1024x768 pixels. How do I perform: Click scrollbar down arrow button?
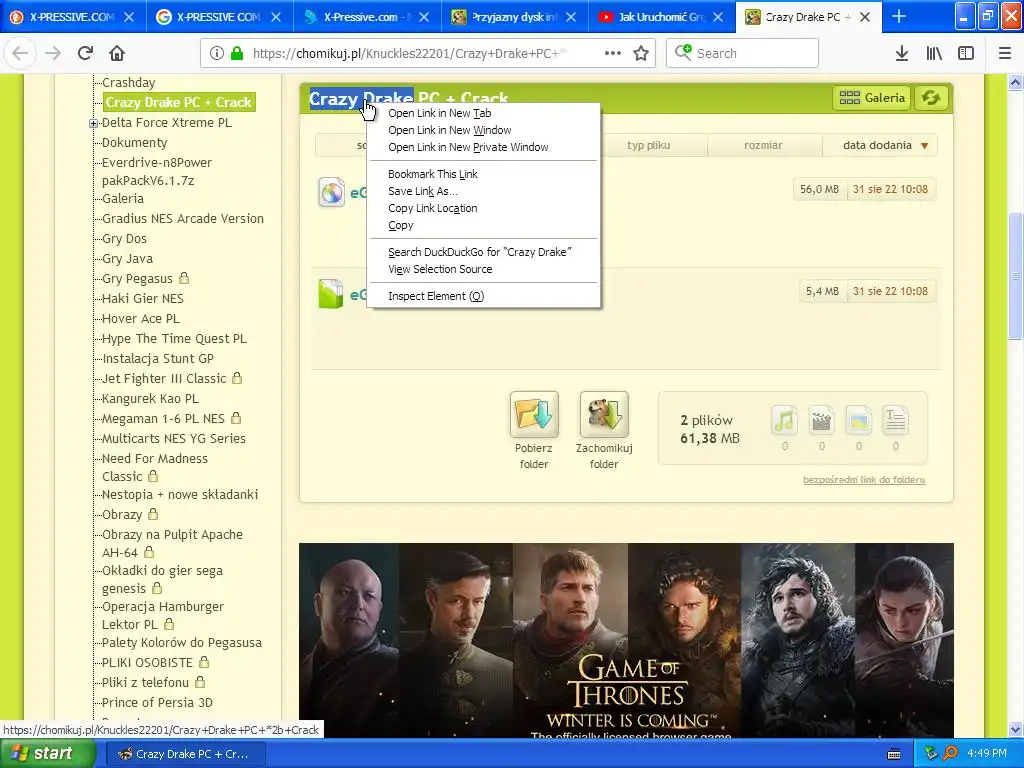pyautogui.click(x=1016, y=729)
